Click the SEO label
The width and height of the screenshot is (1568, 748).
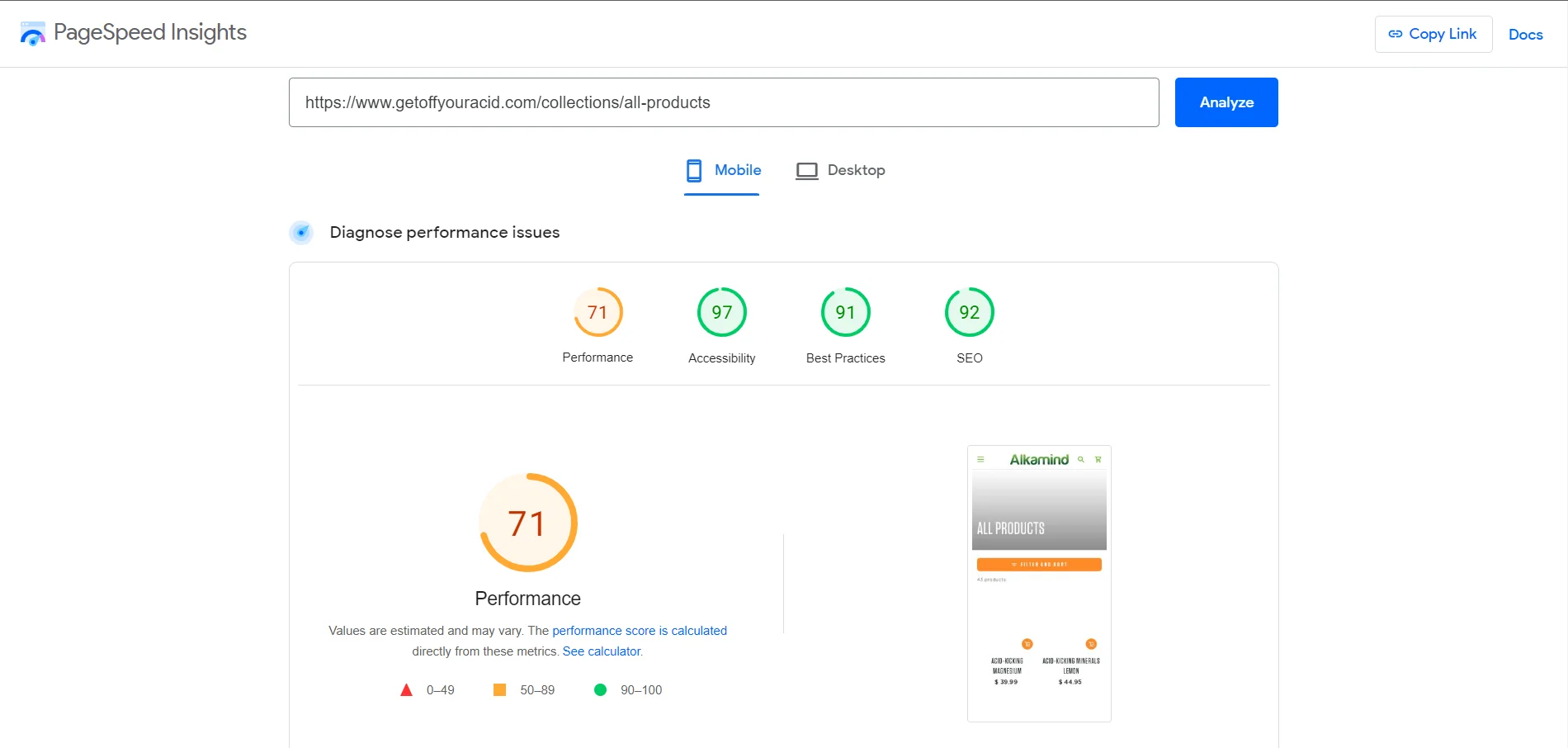tap(970, 358)
